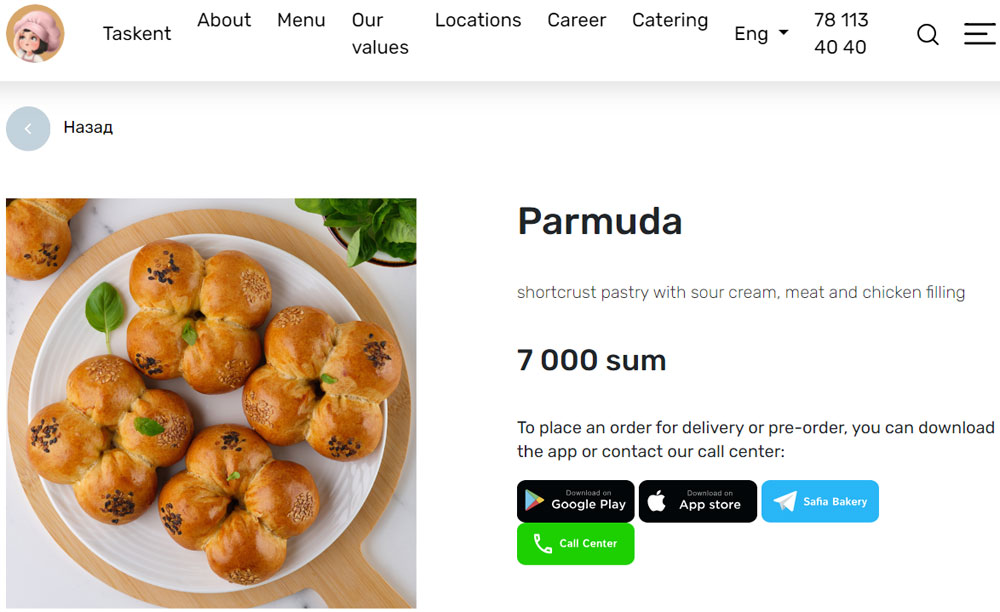This screenshot has width=1000, height=612.
Task: Open the About menu item
Action: [x=224, y=20]
